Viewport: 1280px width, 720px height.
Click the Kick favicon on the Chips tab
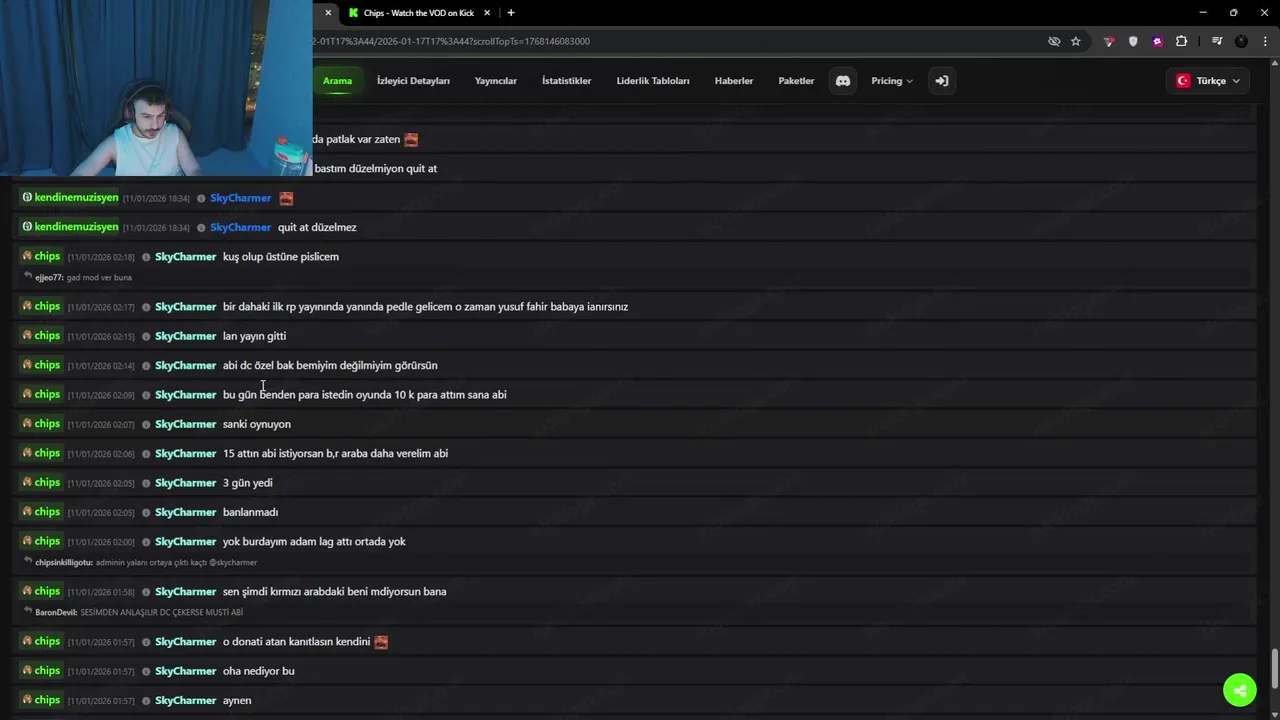point(353,13)
